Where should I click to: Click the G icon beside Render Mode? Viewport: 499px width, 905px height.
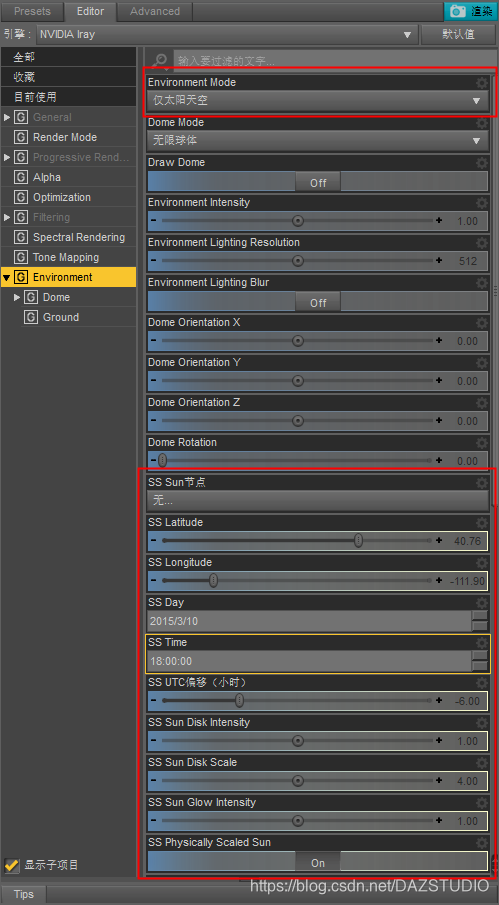coord(21,137)
